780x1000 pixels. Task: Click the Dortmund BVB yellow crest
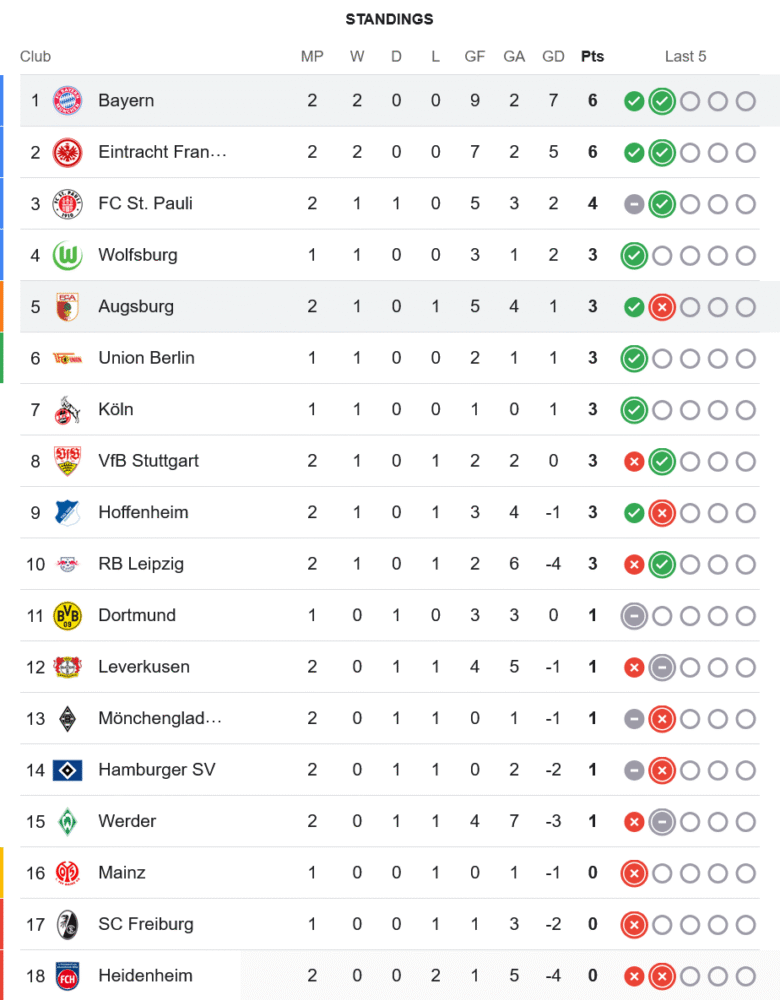[x=67, y=616]
